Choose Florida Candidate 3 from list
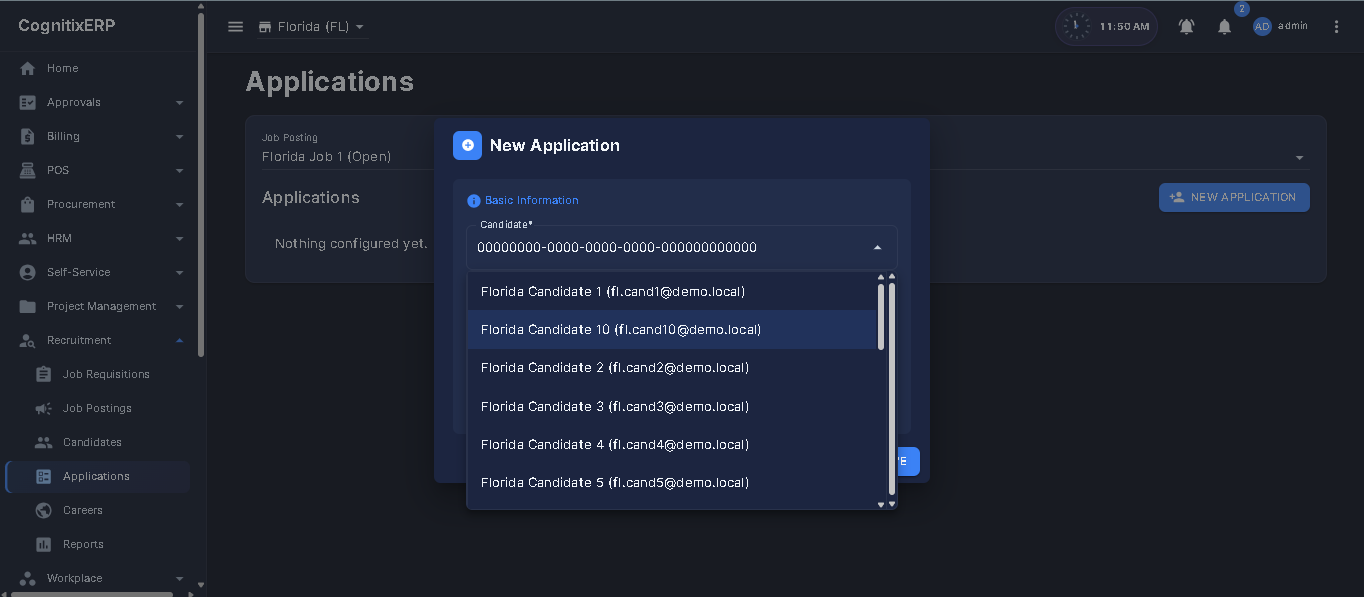This screenshot has width=1364, height=597. [672, 406]
